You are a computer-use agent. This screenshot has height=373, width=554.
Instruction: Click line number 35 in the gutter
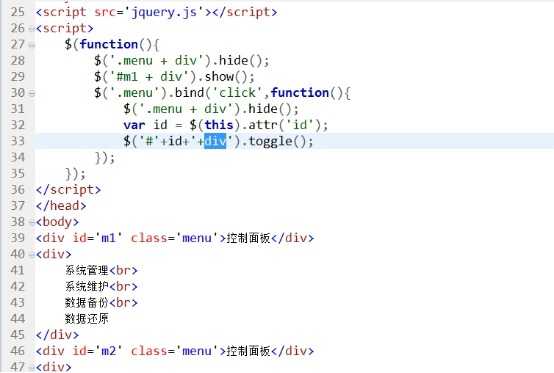[x=18, y=174]
